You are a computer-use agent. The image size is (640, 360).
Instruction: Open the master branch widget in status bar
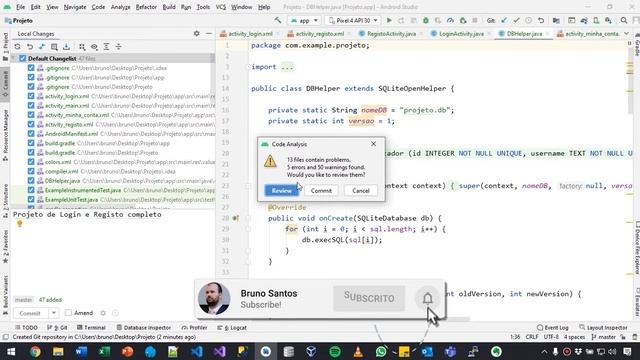click(x=604, y=337)
